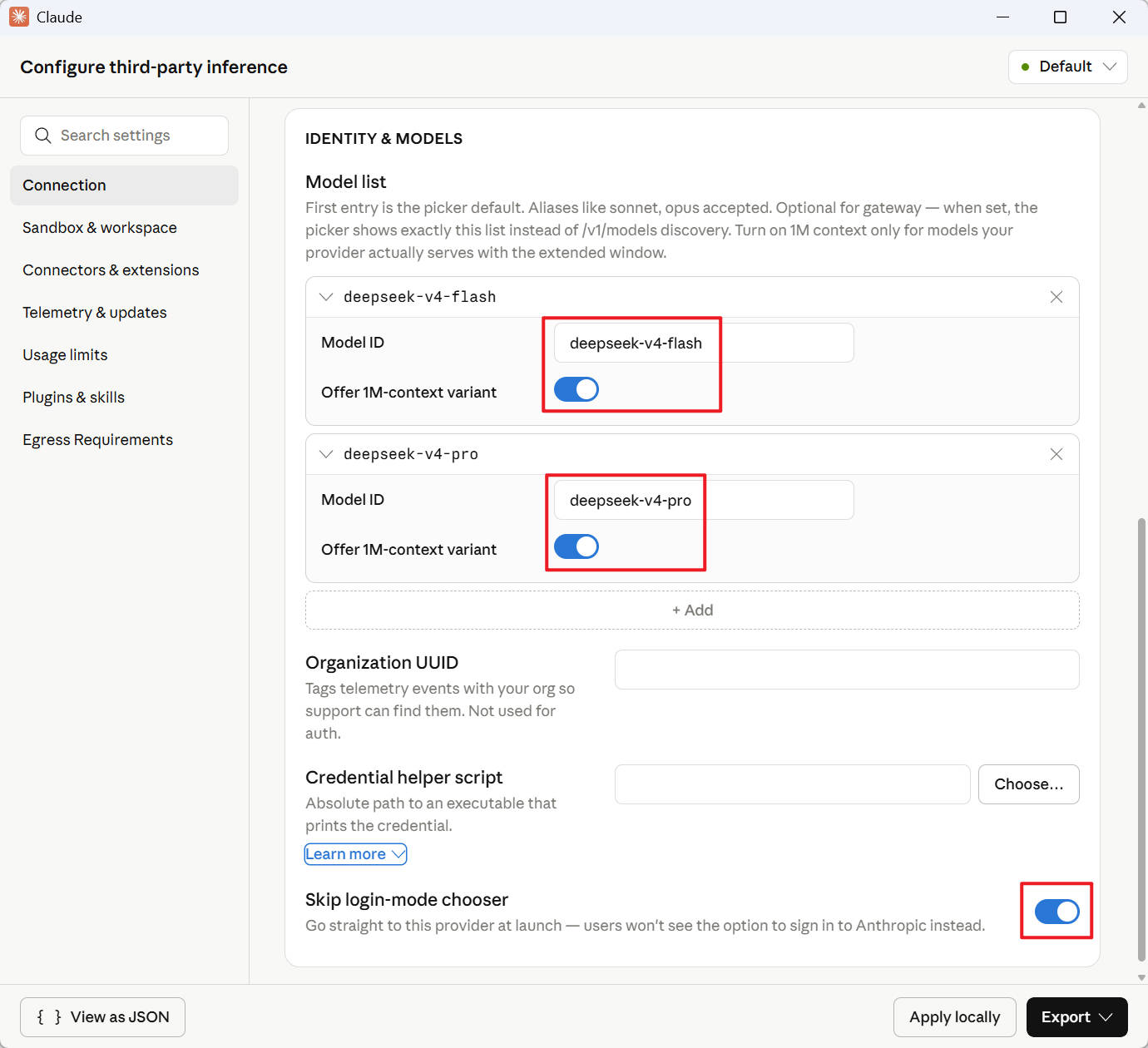This screenshot has width=1148, height=1048.
Task: Toggle 1M-context variant for deepseek-v4-flash
Action: pyautogui.click(x=576, y=389)
